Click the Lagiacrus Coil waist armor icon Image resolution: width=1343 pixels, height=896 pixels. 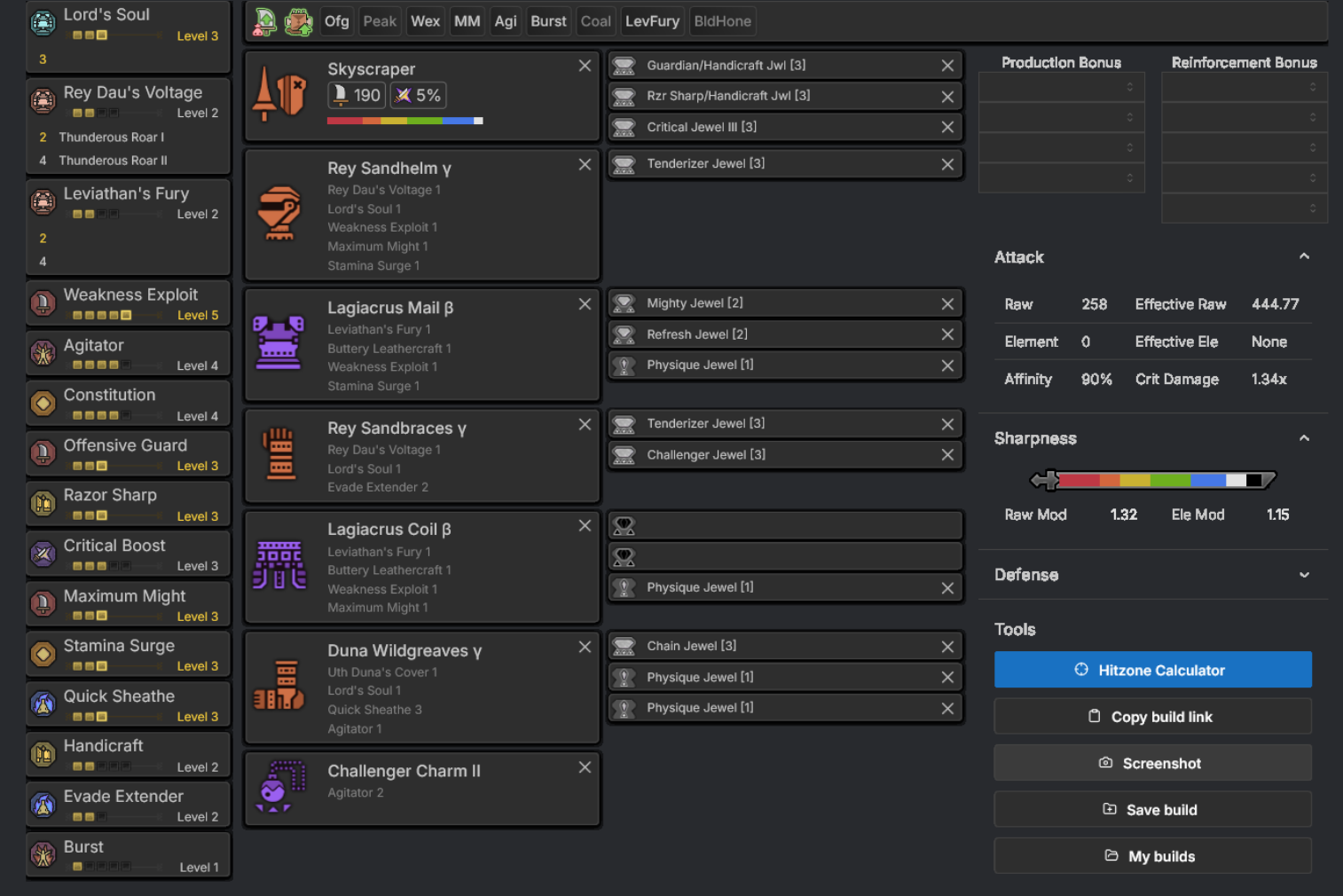click(279, 565)
